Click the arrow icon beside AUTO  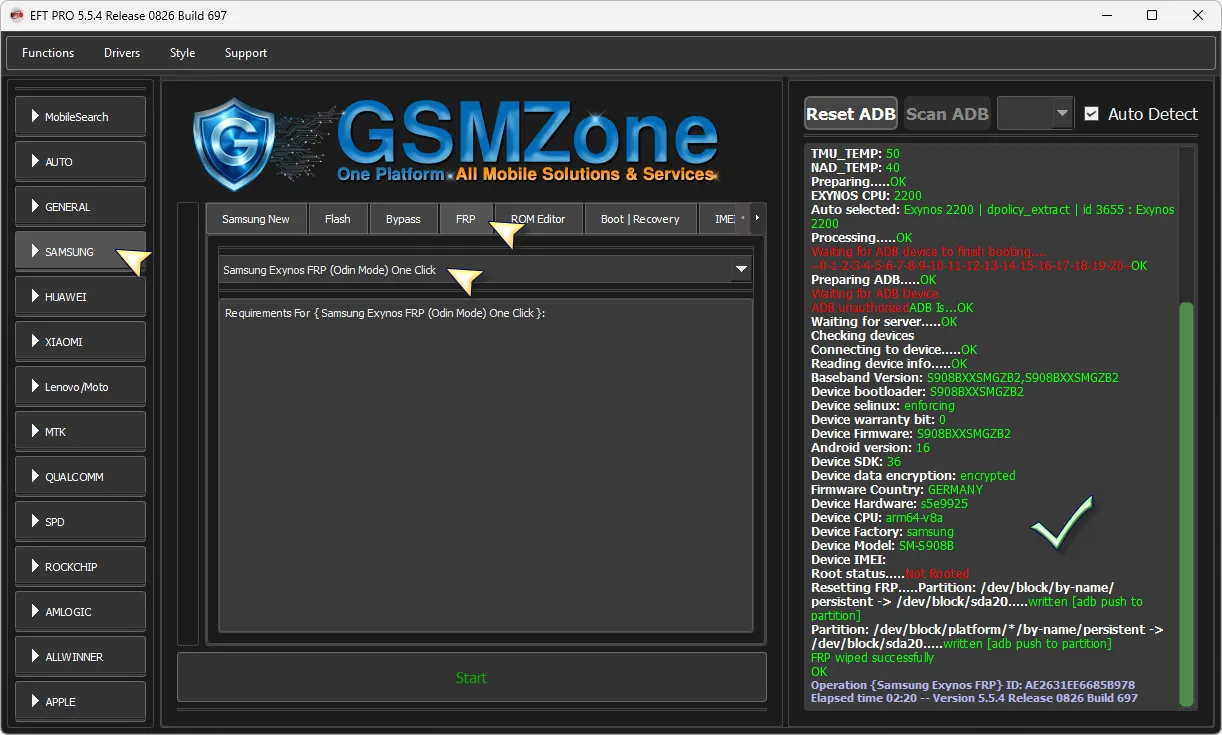35,162
